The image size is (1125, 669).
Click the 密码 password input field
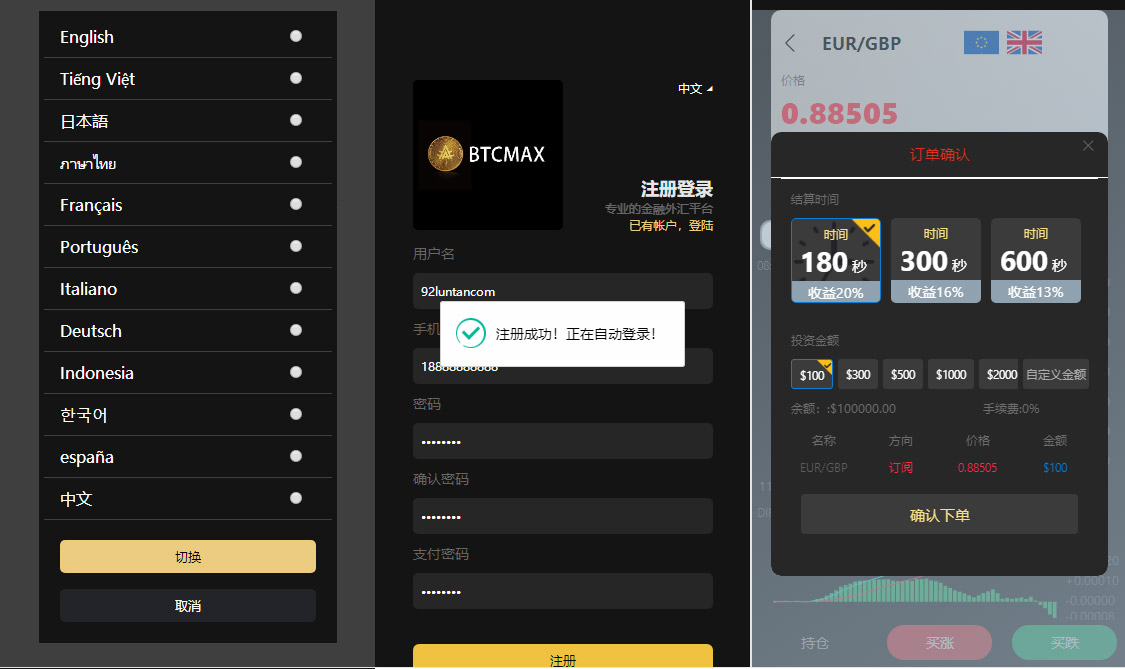pos(562,441)
